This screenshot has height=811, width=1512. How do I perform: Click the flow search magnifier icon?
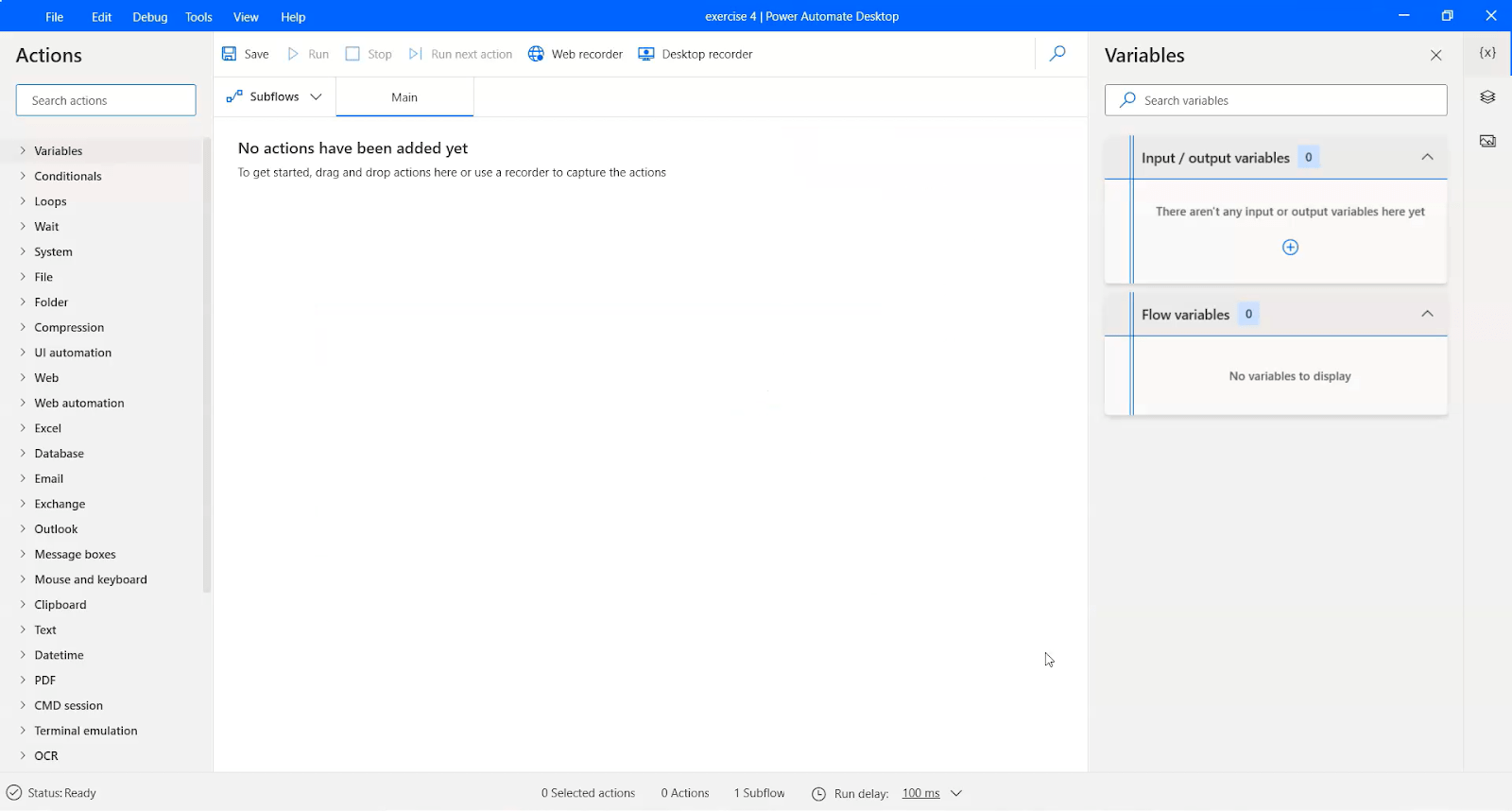(1057, 54)
